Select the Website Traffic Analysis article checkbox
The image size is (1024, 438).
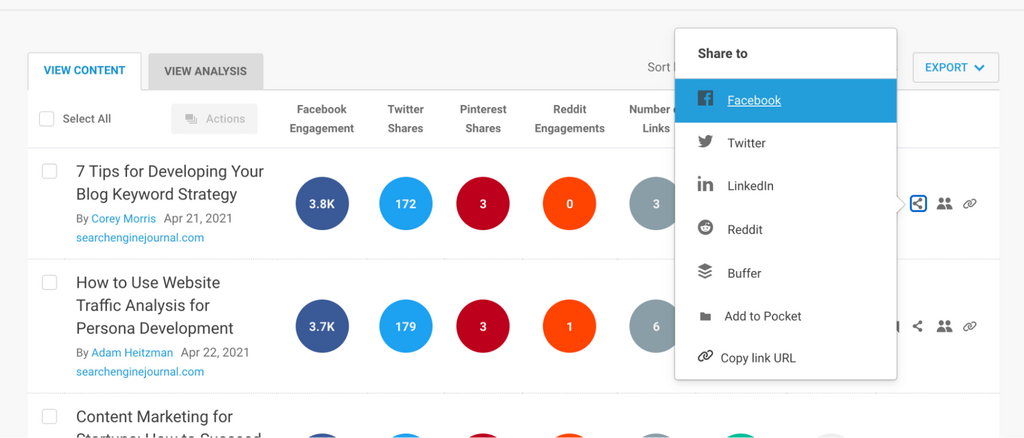coord(49,283)
